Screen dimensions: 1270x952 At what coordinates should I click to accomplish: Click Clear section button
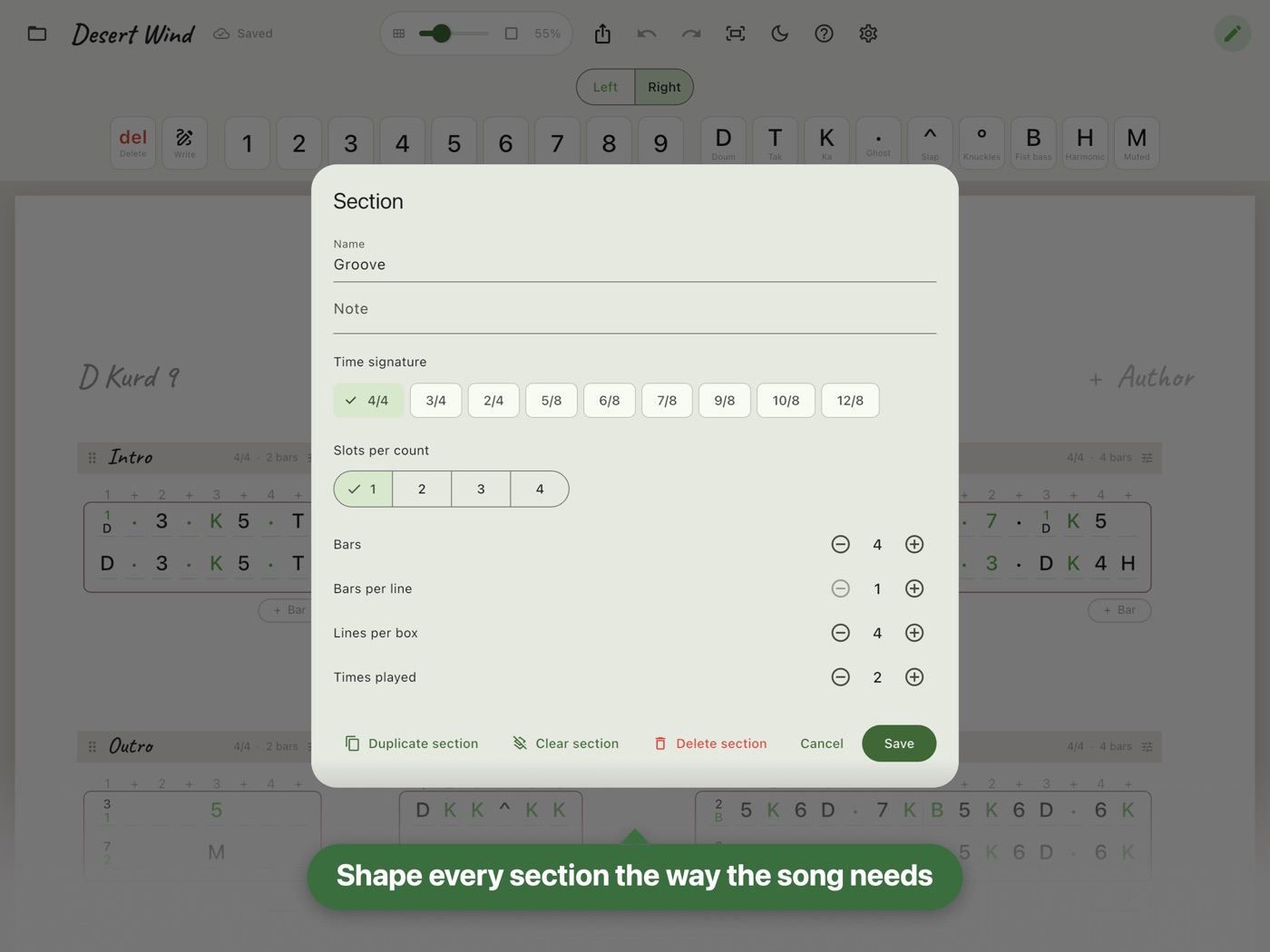[x=566, y=744]
